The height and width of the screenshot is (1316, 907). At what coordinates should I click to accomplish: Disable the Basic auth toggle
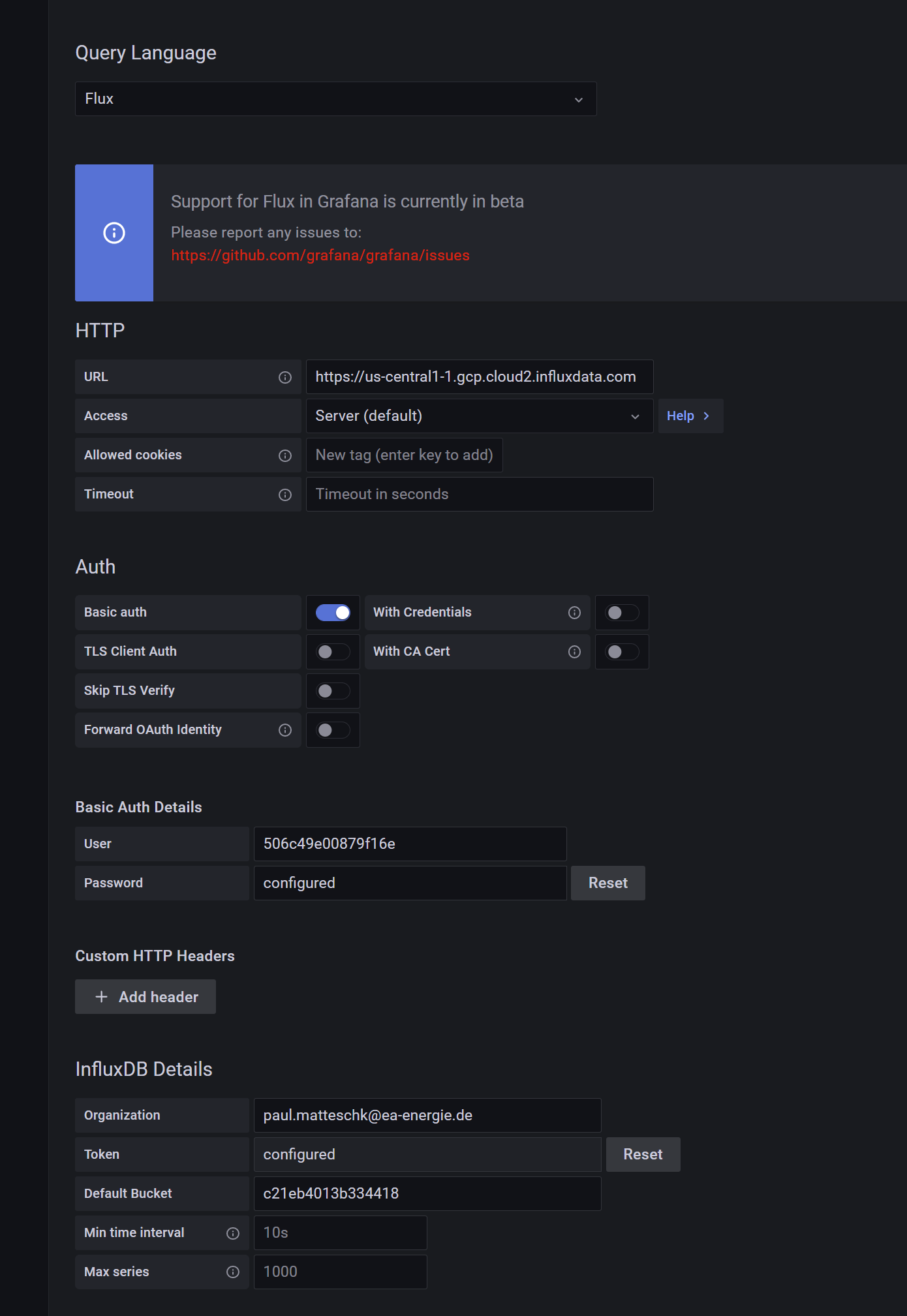click(x=333, y=613)
